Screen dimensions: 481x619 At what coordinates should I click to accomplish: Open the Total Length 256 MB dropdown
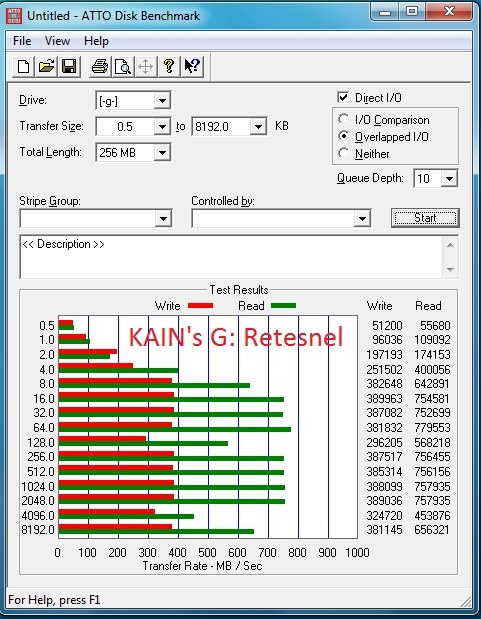(162, 152)
